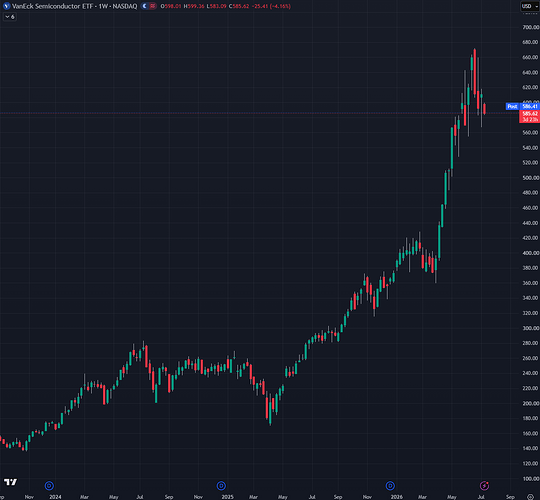The width and height of the screenshot is (540, 500).
Task: Click the Mar 2026 label on time axis
Action: [422, 497]
